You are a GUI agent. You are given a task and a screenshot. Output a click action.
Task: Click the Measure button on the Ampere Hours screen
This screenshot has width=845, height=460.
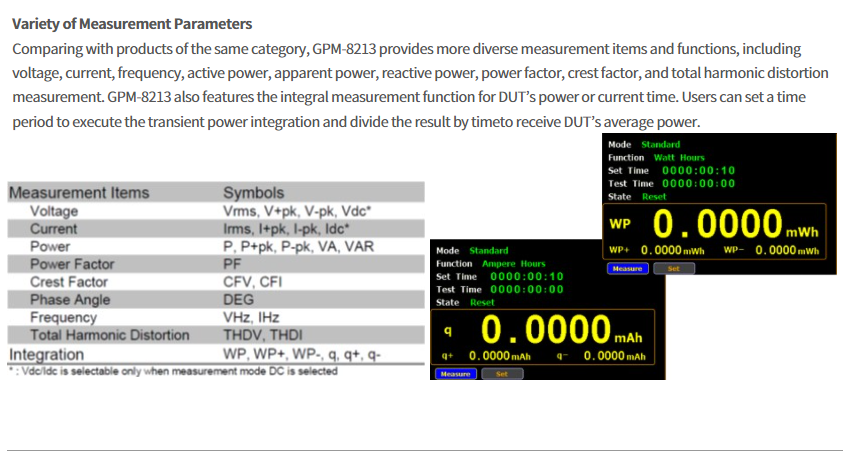[x=455, y=374]
